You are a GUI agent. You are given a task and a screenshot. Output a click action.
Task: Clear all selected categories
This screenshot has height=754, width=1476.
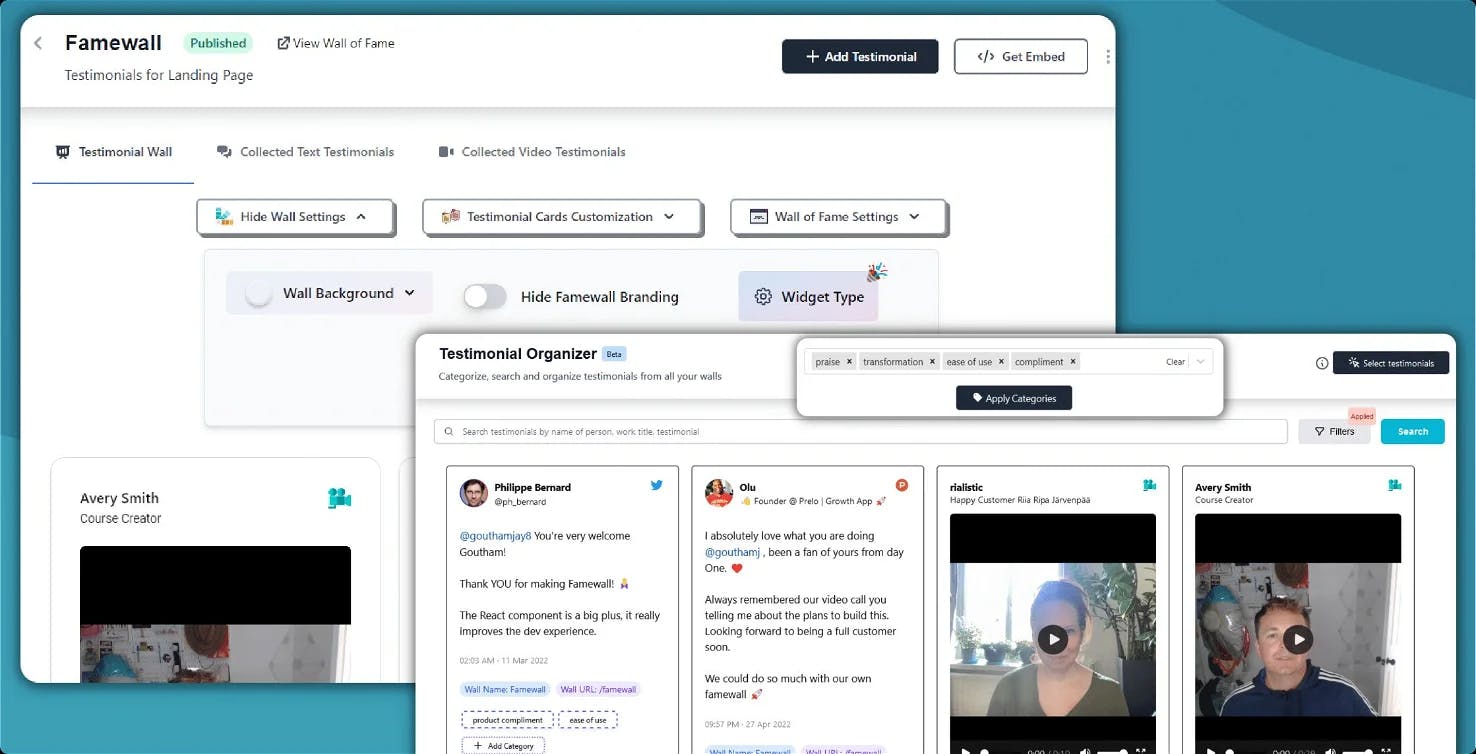click(x=1175, y=362)
